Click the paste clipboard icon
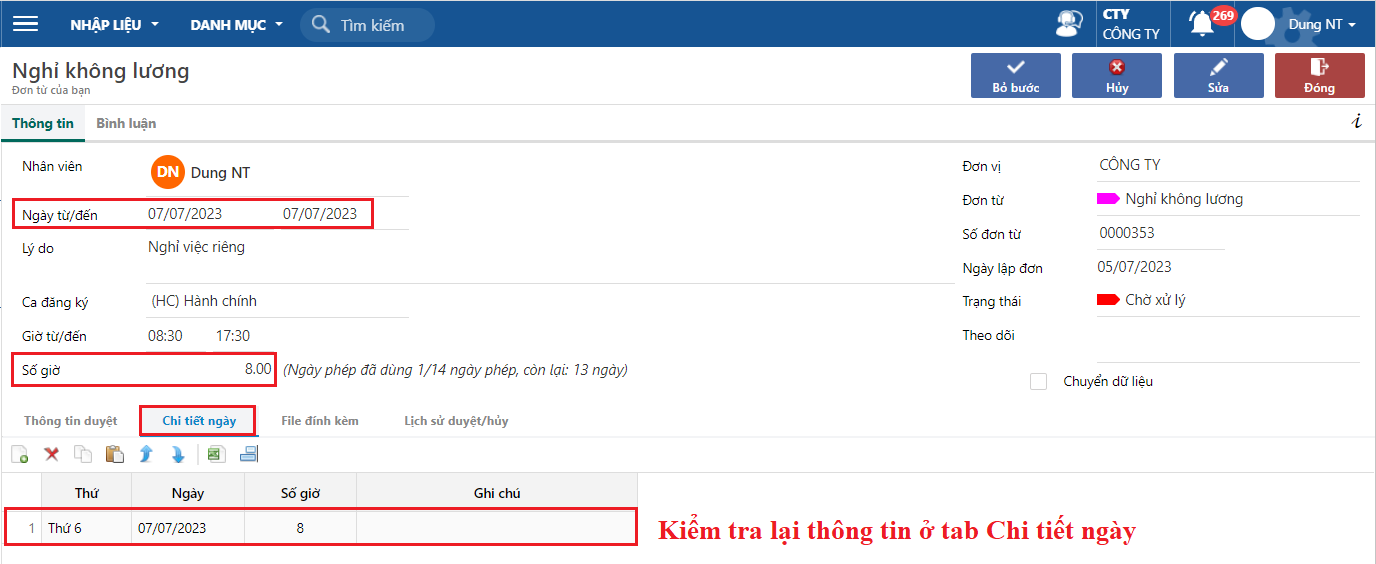The height and width of the screenshot is (564, 1376). [x=114, y=455]
